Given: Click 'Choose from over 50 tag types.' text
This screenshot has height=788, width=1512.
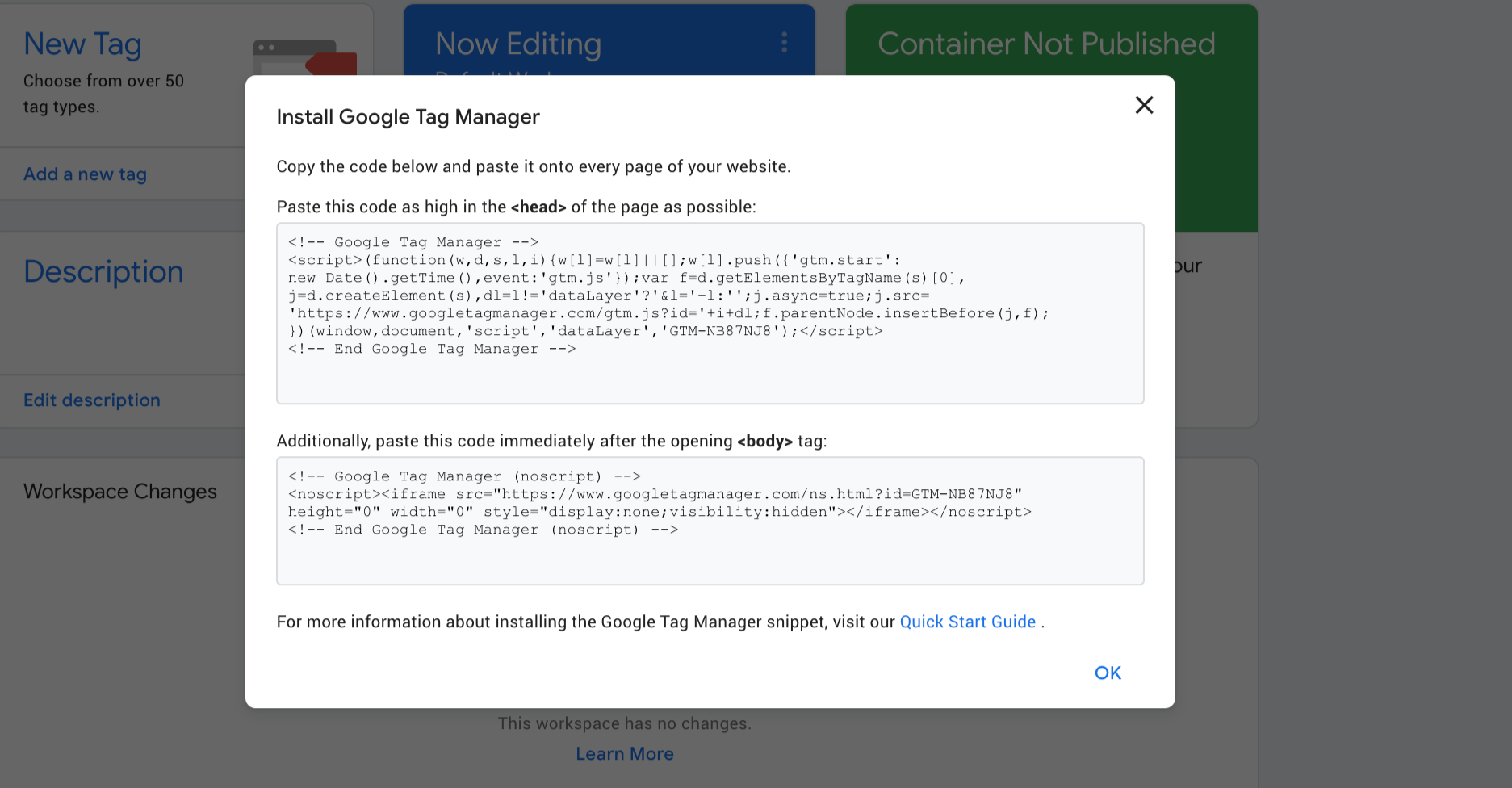Looking at the screenshot, I should coord(103,94).
